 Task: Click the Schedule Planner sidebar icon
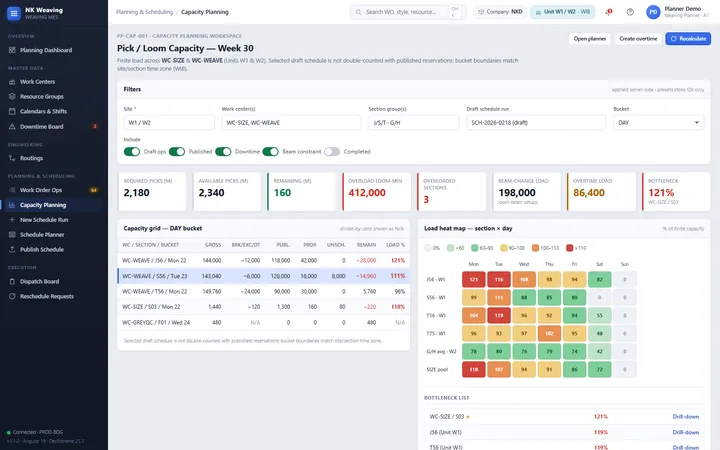tap(12, 235)
